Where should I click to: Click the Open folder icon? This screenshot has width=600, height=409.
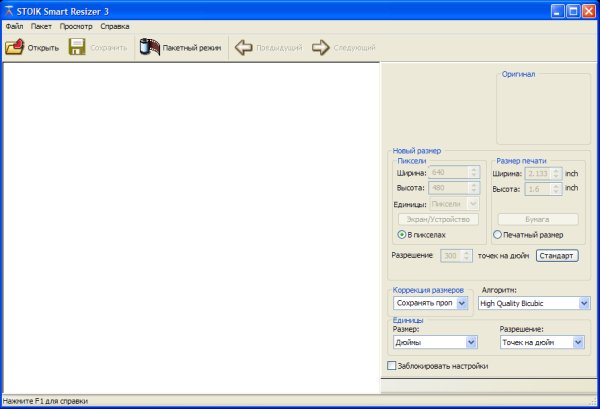click(15, 47)
